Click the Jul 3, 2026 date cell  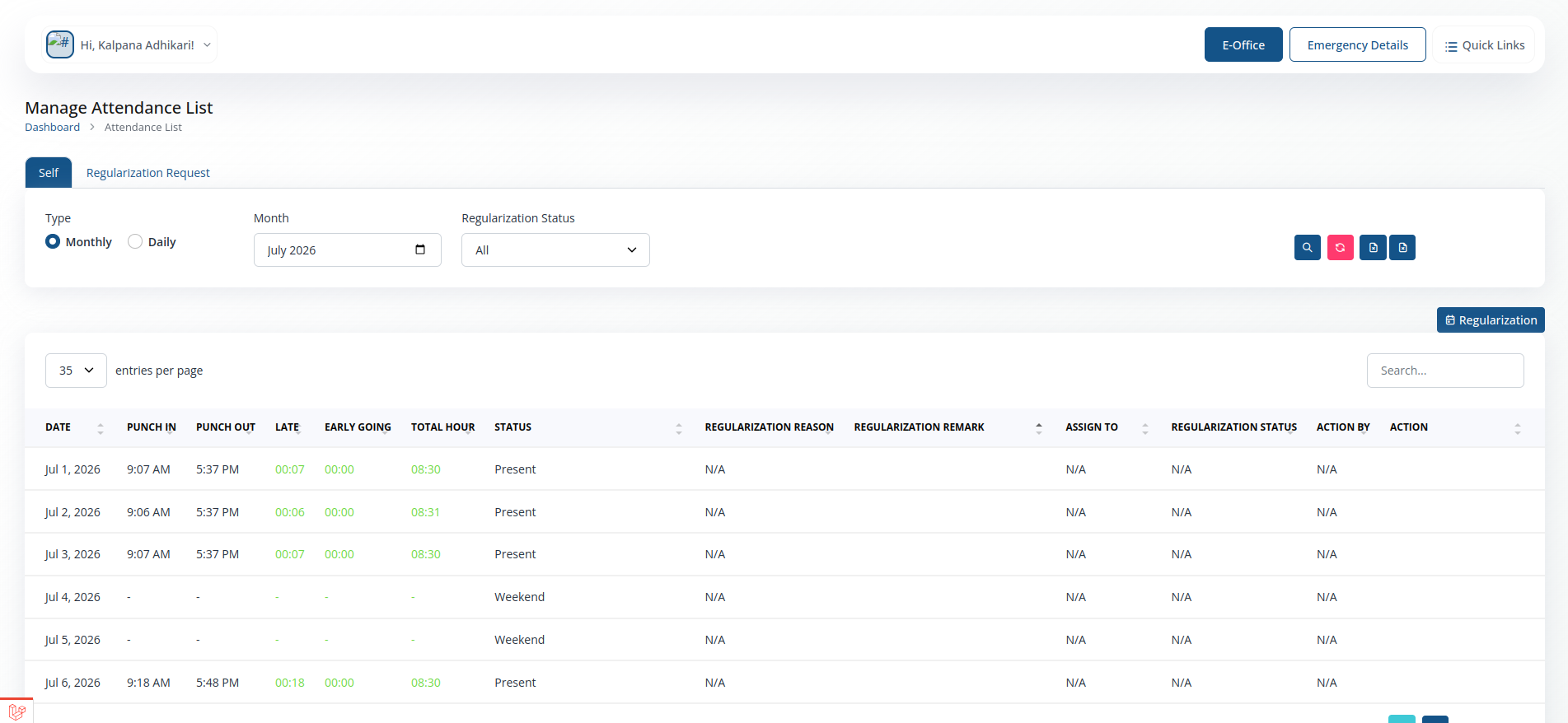(x=73, y=554)
